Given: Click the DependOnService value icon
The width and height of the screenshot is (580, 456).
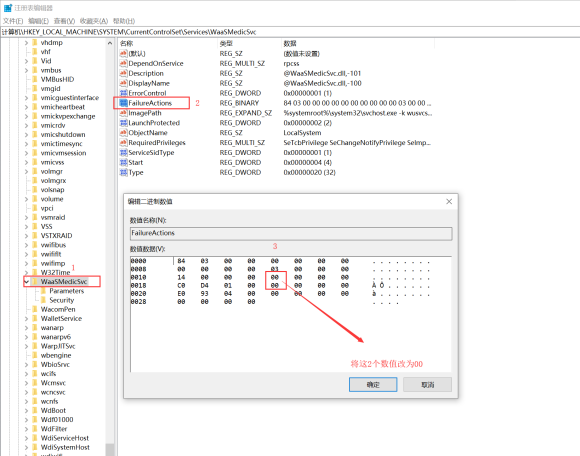Looking at the screenshot, I should (124, 63).
